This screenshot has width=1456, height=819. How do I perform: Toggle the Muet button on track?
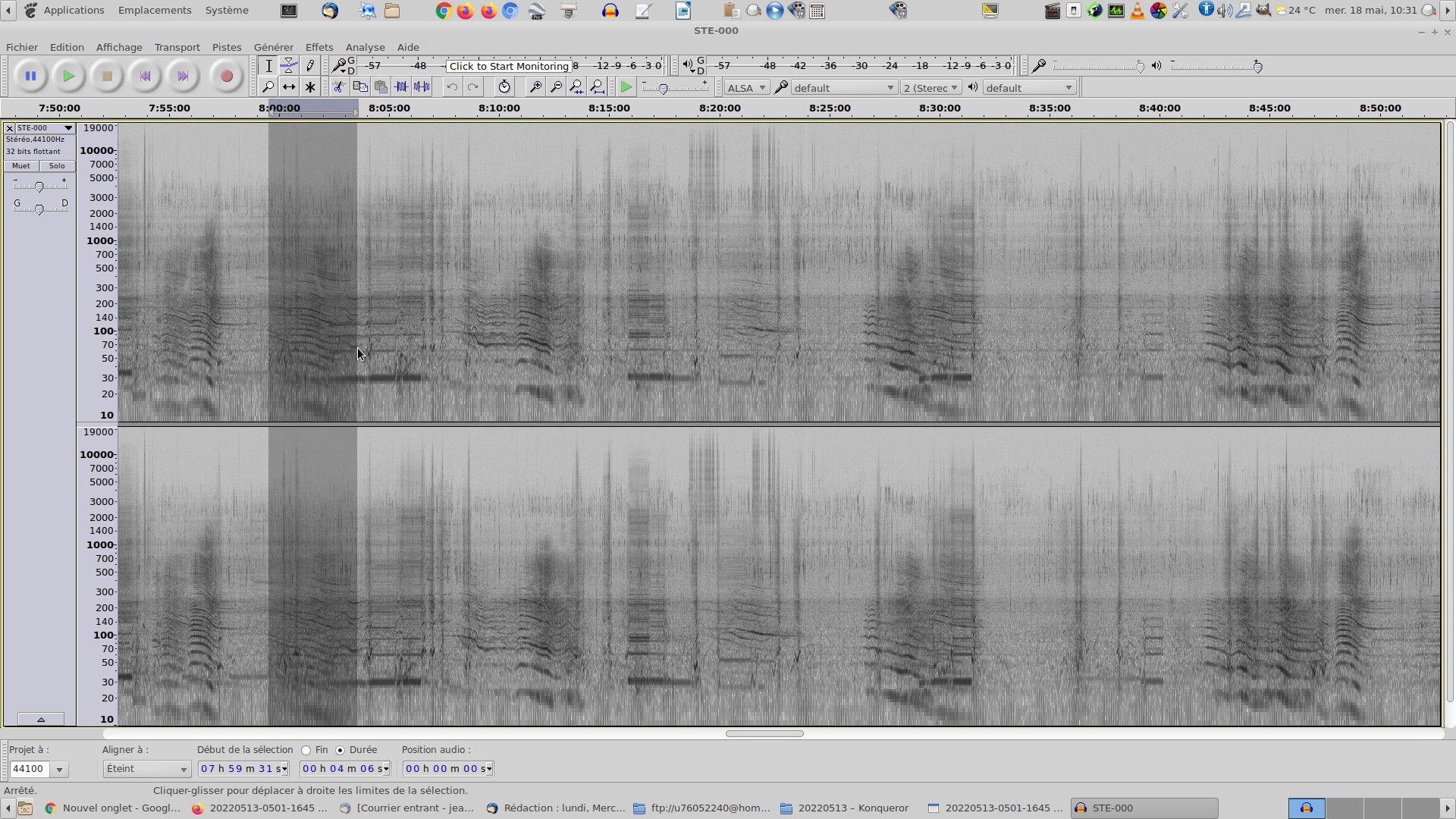click(x=21, y=166)
